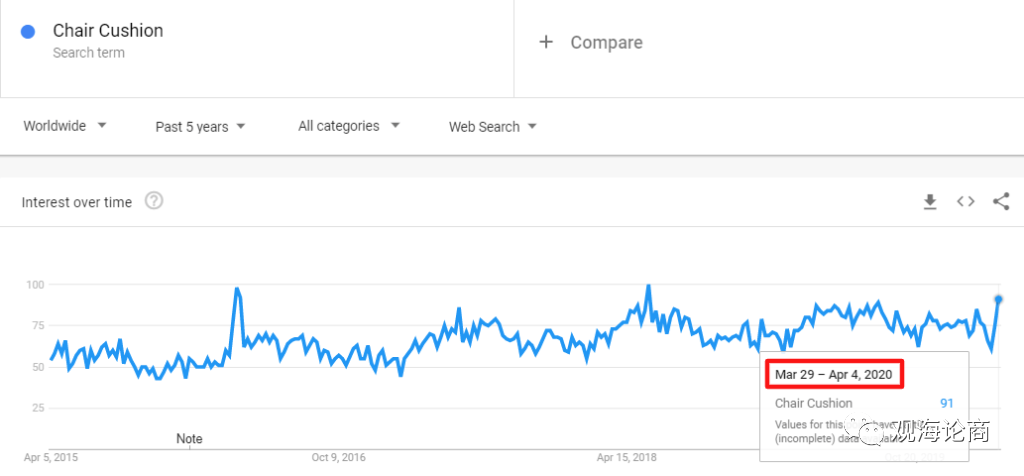This screenshot has width=1024, height=476.
Task: Click the plus icon beside Compare
Action: click(x=546, y=42)
